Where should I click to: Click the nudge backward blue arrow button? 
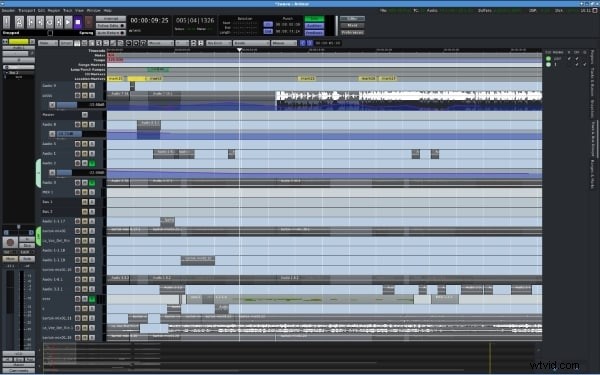point(302,43)
